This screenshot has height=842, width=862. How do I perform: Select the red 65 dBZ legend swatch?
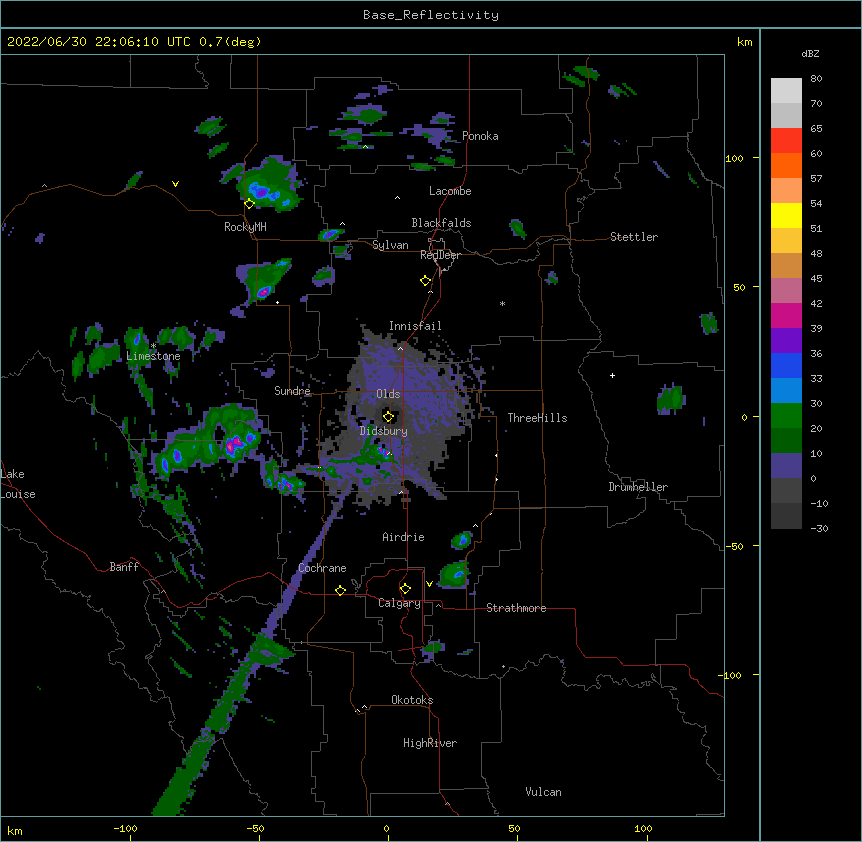786,141
